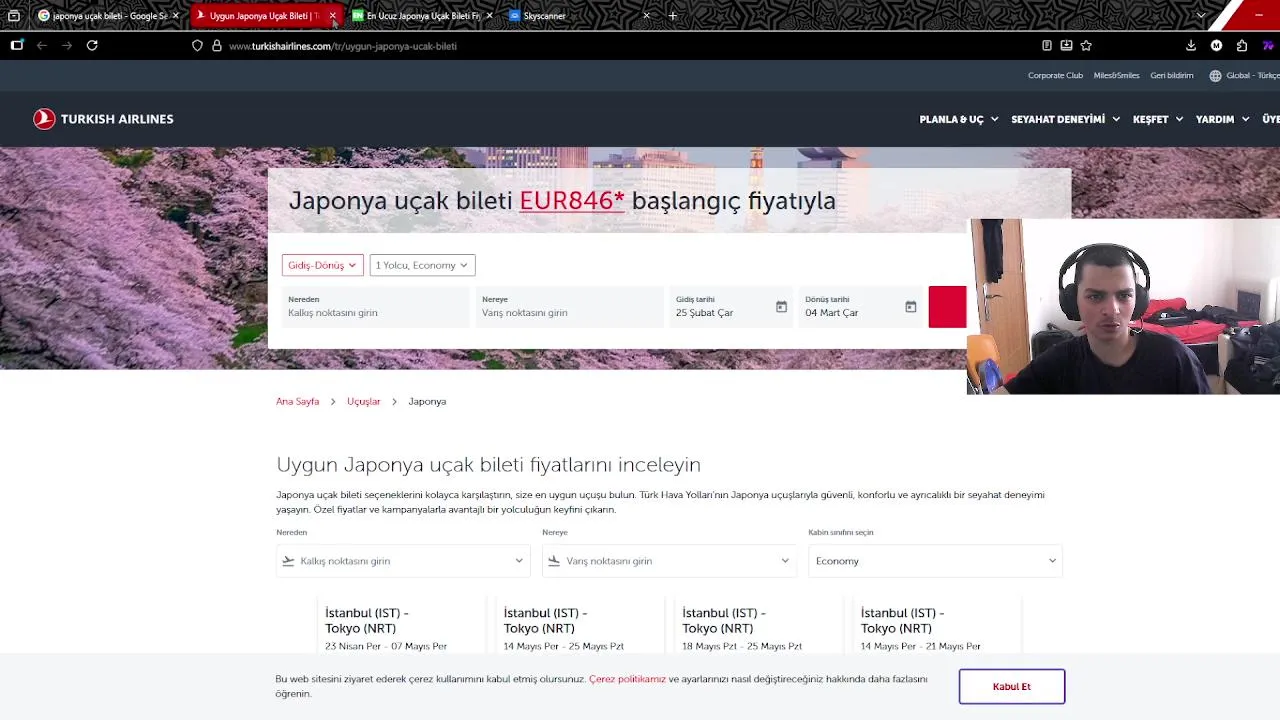Open the EUR846* price link
The height and width of the screenshot is (720, 1280).
click(572, 200)
